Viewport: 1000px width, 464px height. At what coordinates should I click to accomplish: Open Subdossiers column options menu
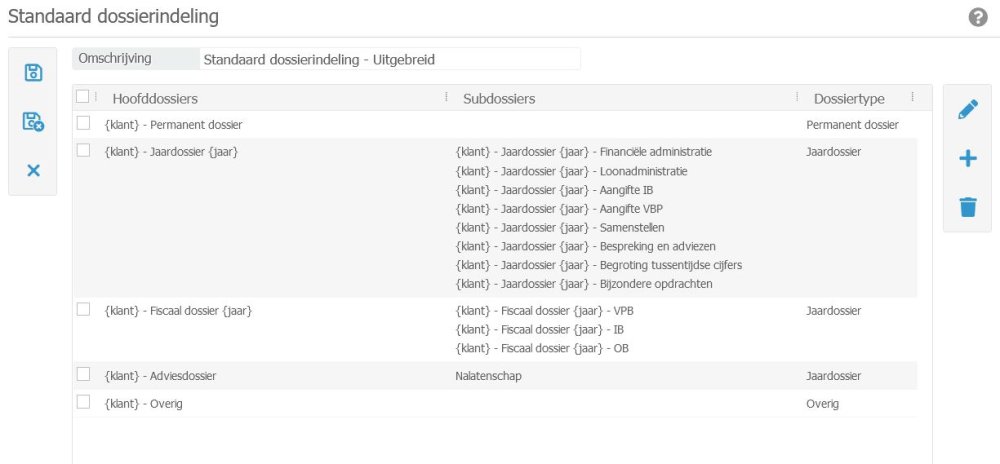point(797,97)
